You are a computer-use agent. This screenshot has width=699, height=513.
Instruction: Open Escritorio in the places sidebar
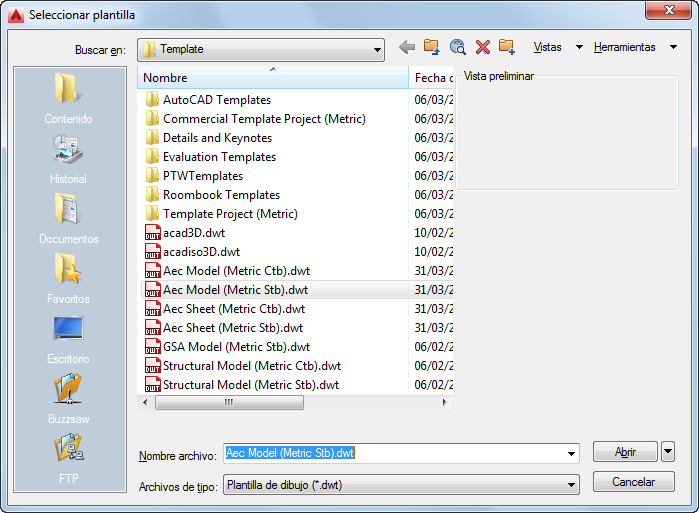pyautogui.click(x=68, y=339)
